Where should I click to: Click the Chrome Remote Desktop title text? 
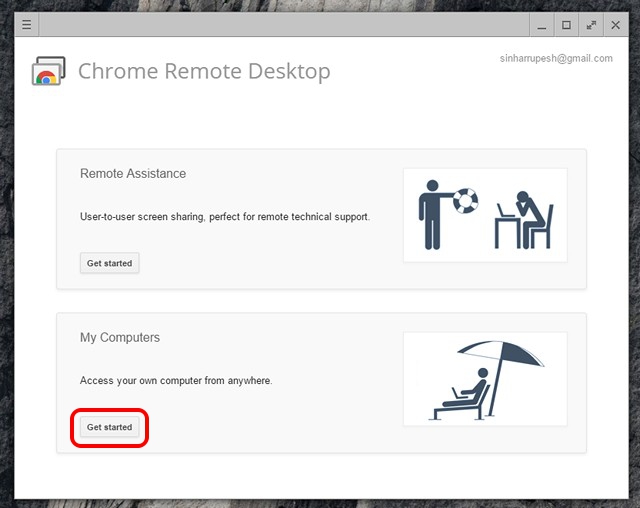tap(204, 72)
